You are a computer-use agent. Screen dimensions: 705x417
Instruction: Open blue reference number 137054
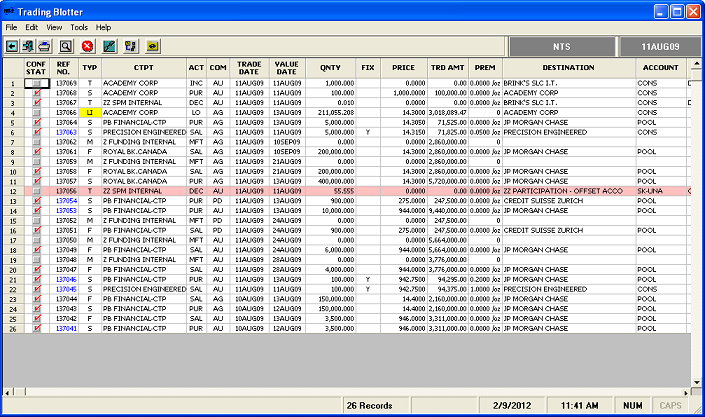[x=66, y=201]
